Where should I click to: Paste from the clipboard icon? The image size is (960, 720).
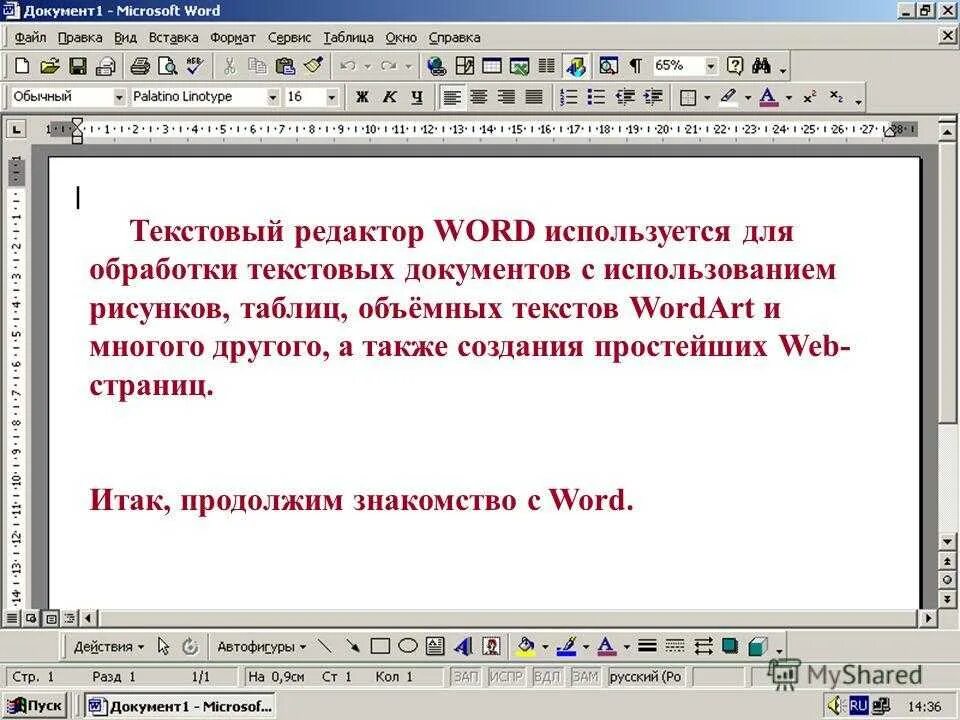(x=285, y=66)
